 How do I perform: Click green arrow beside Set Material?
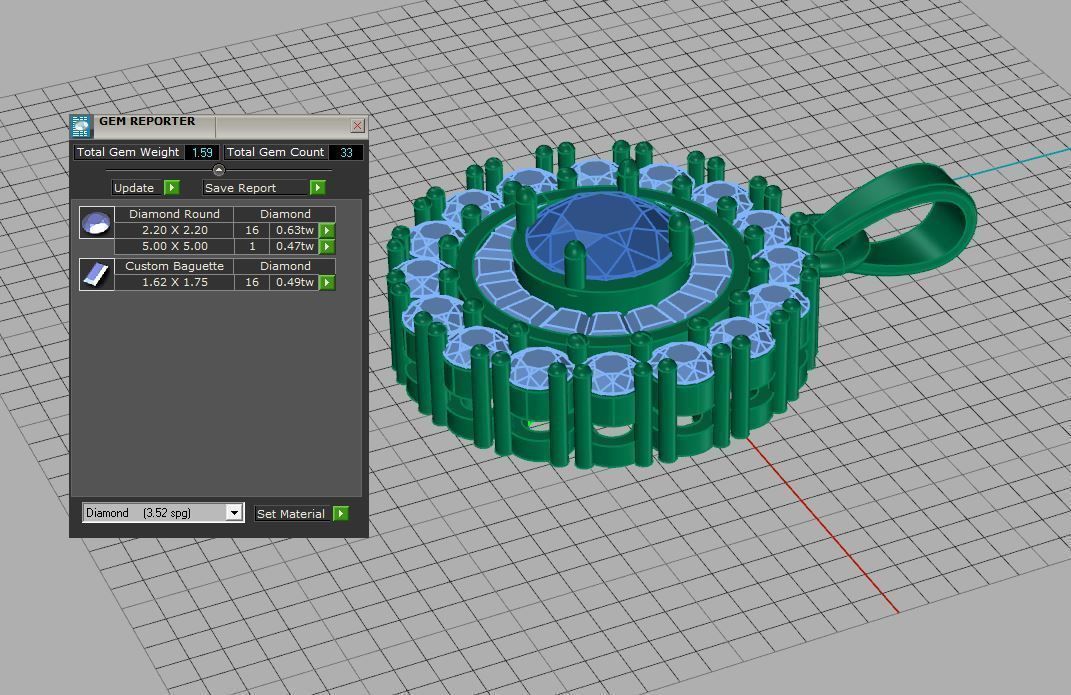(340, 513)
